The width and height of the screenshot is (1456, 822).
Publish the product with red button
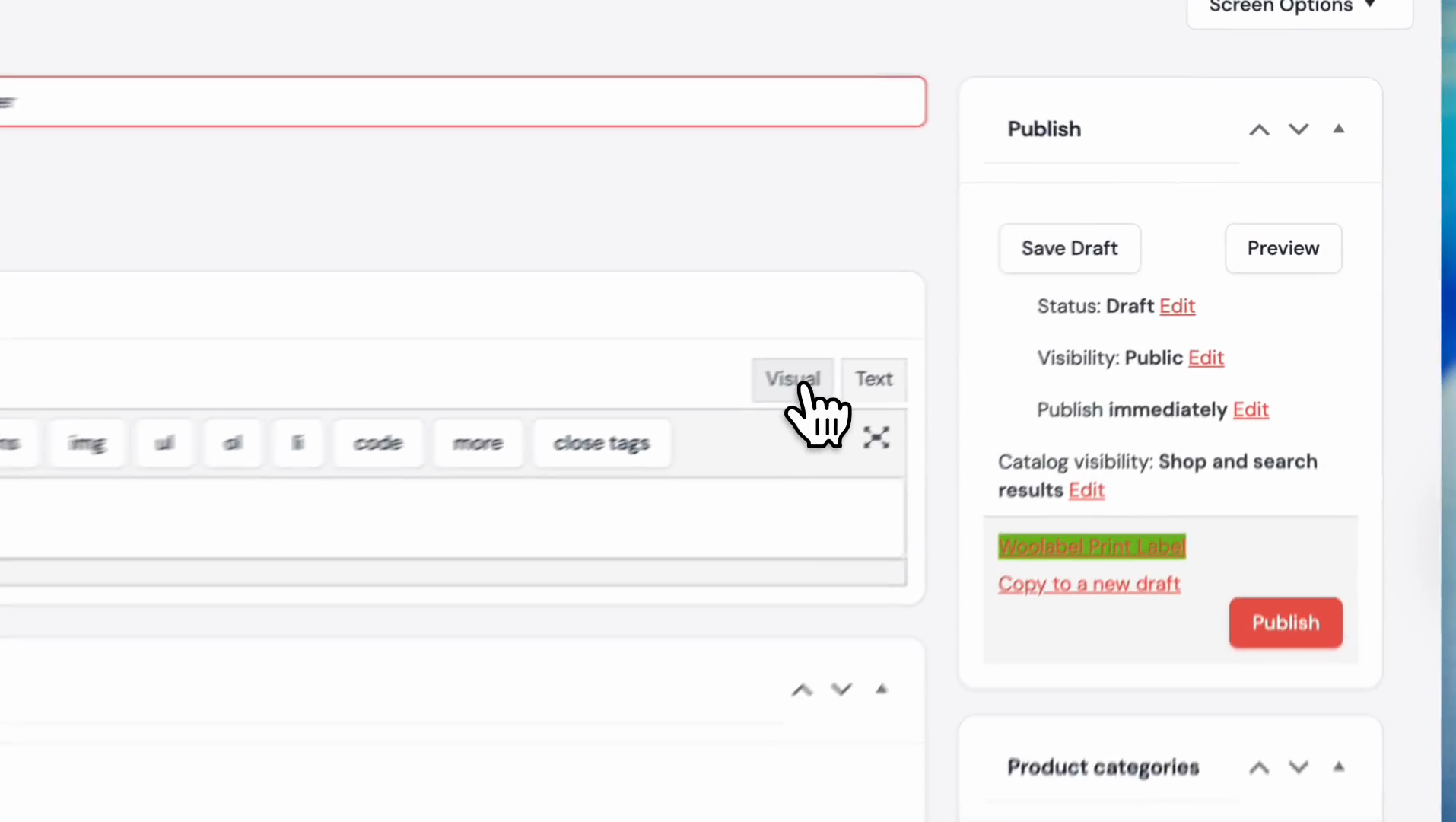pyautogui.click(x=1285, y=623)
